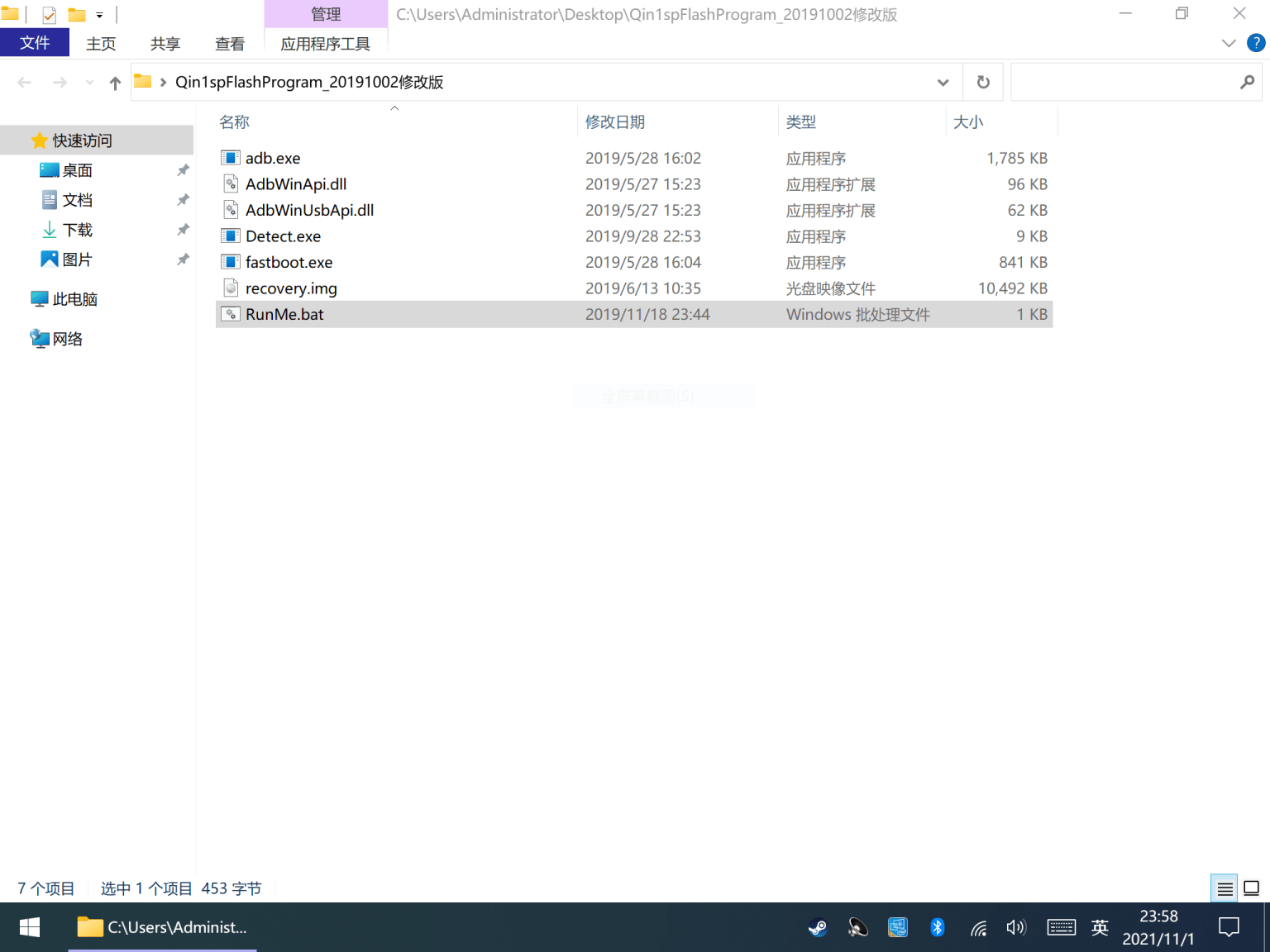Toggle the input language 英 indicator
The image size is (1270, 952).
pos(1099,927)
